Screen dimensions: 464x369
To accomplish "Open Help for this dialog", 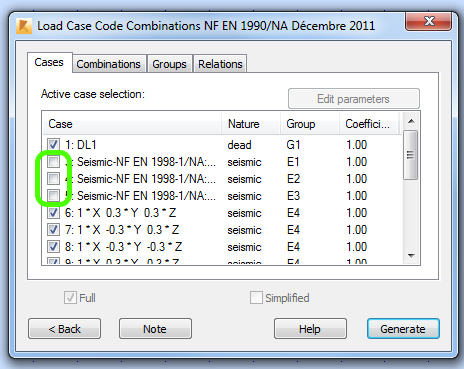I will (310, 329).
